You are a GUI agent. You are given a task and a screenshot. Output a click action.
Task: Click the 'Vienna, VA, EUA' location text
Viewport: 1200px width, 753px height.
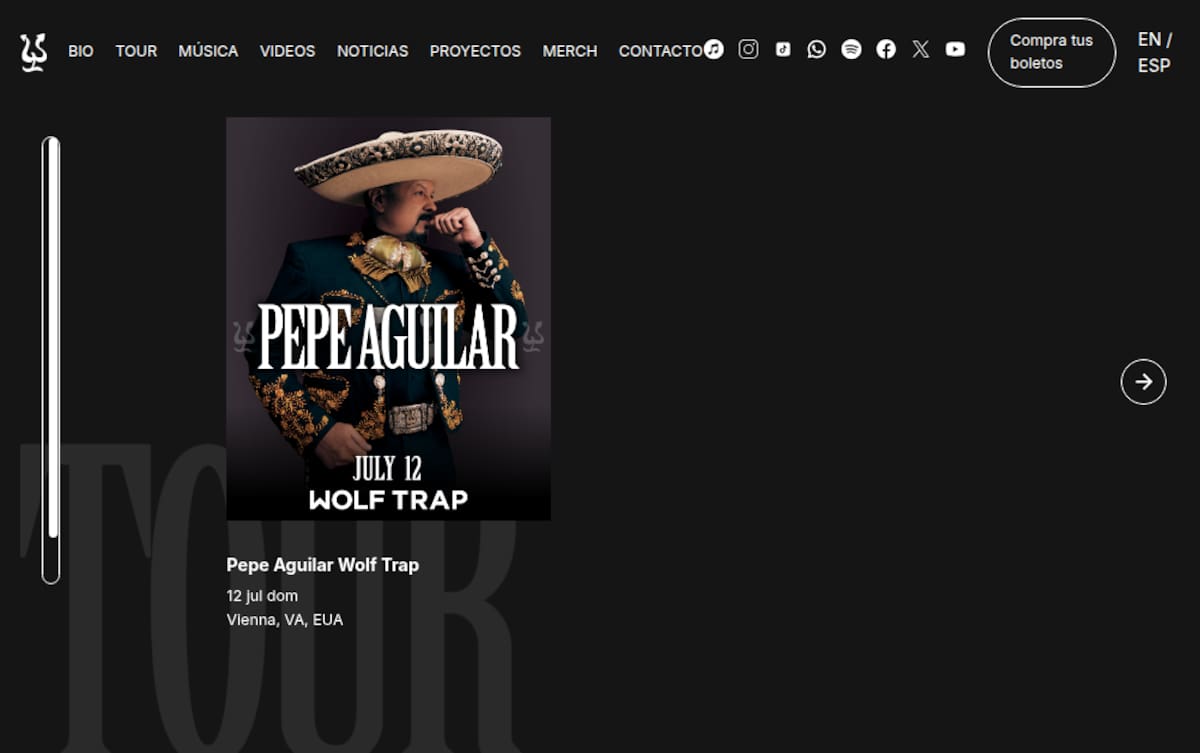[x=285, y=620]
